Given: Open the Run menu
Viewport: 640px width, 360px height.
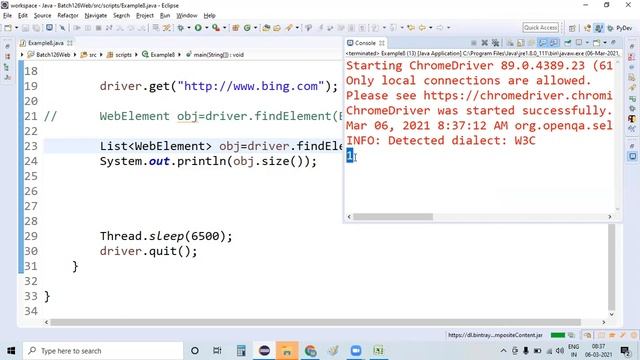Looking at the screenshot, I should point(165,16).
